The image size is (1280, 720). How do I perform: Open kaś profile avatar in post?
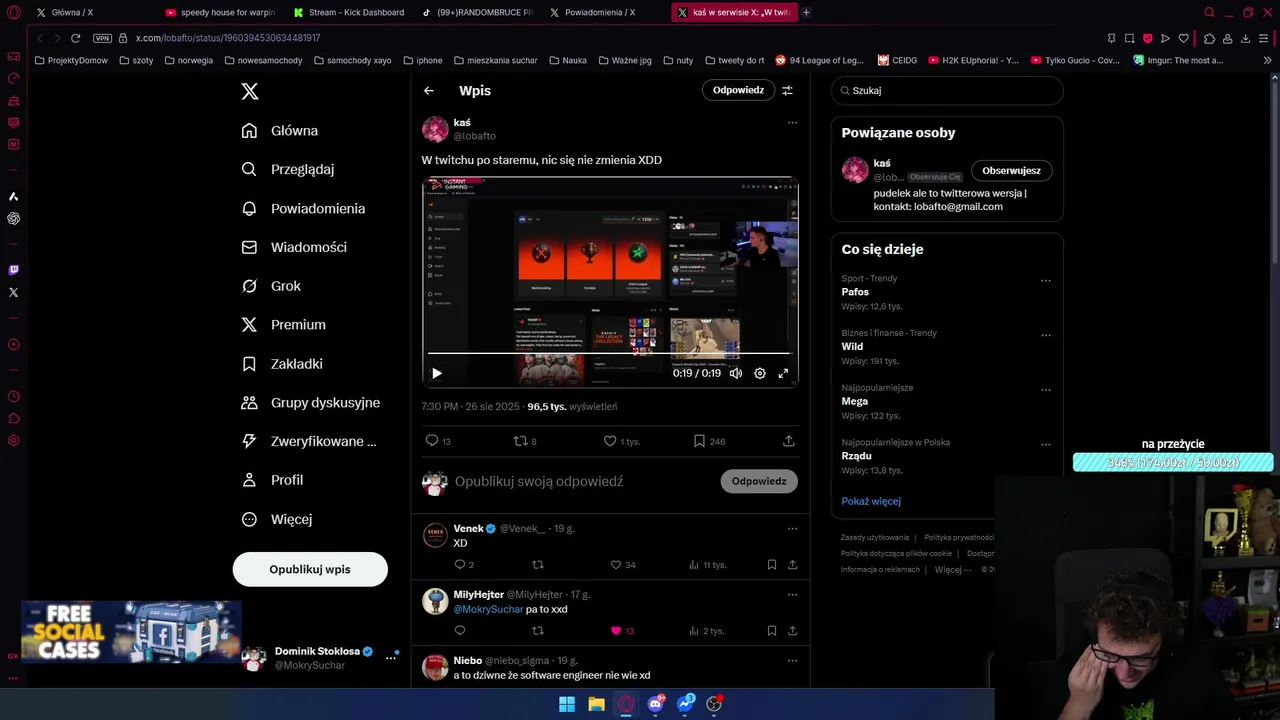(x=435, y=129)
